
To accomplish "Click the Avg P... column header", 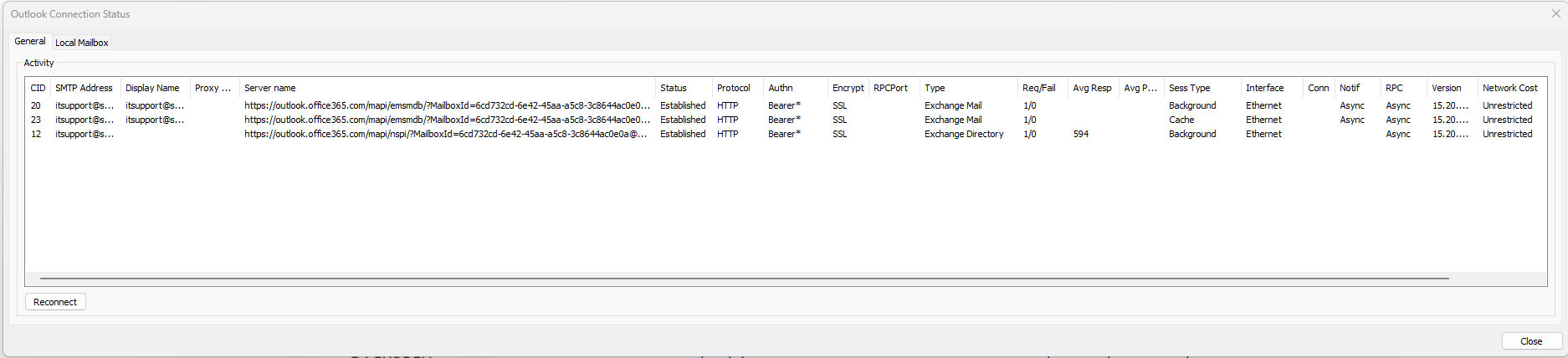I will point(1141,88).
